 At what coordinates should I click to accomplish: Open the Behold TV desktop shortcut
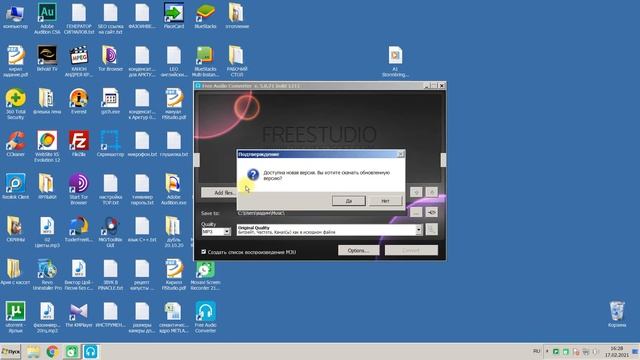47,58
